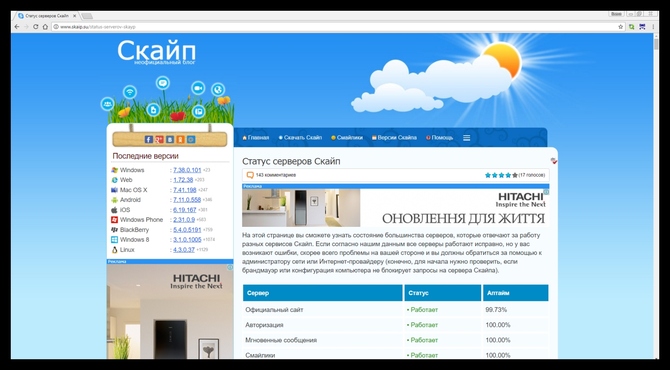Click Android robot icon in versions list
Viewport: 670px width, 370px height.
114,200
